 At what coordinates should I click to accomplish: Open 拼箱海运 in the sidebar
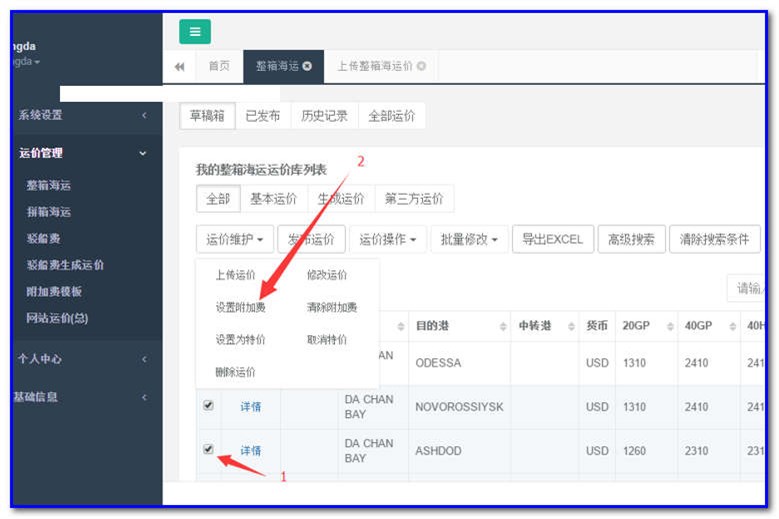point(49,212)
